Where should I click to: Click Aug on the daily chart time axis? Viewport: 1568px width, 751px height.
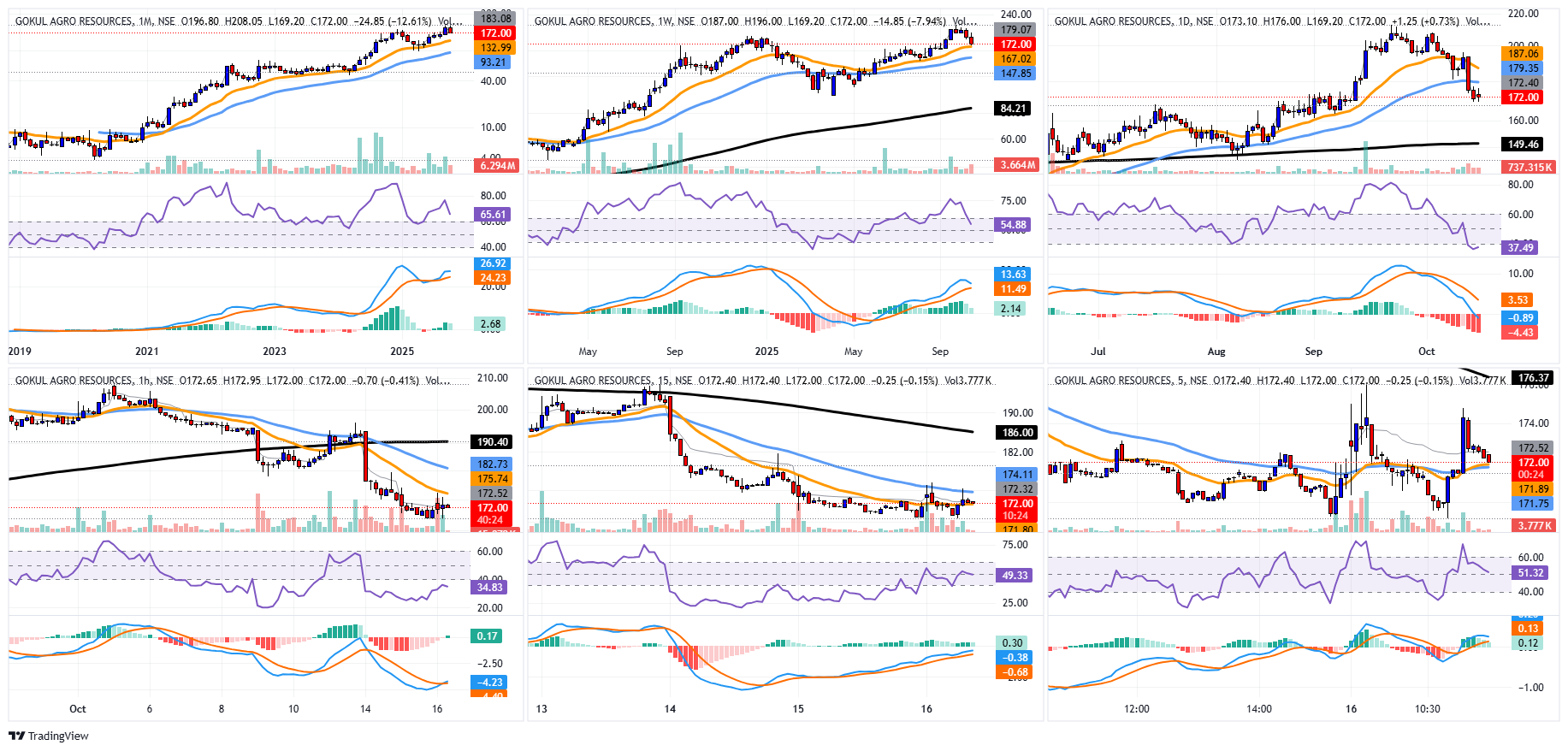tap(1216, 351)
